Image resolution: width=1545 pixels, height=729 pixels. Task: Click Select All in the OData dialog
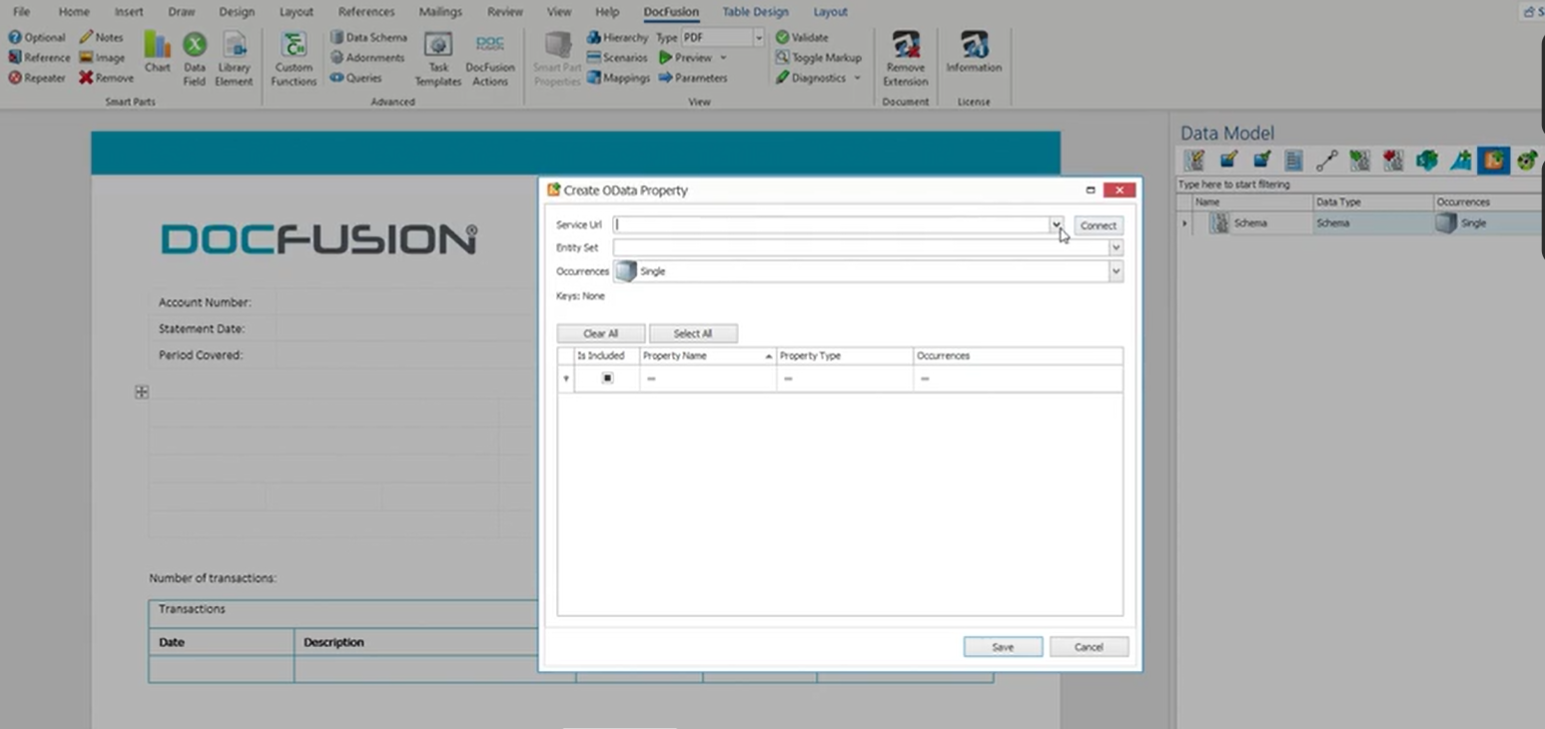click(x=693, y=333)
